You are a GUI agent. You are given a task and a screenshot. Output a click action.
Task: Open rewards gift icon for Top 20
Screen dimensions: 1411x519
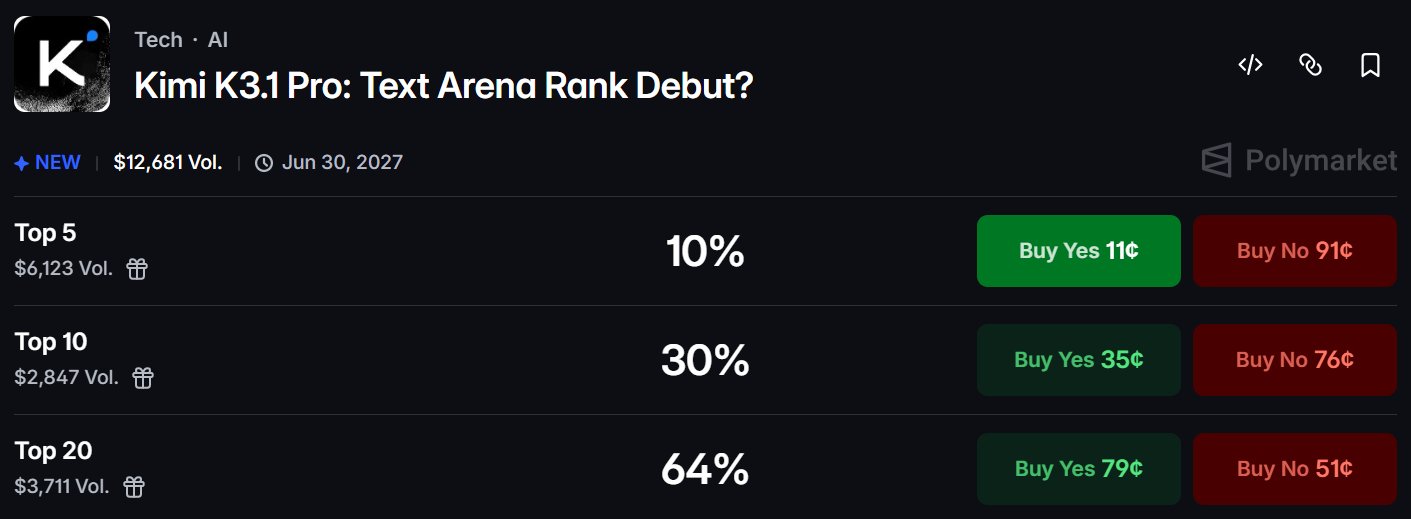coord(134,486)
